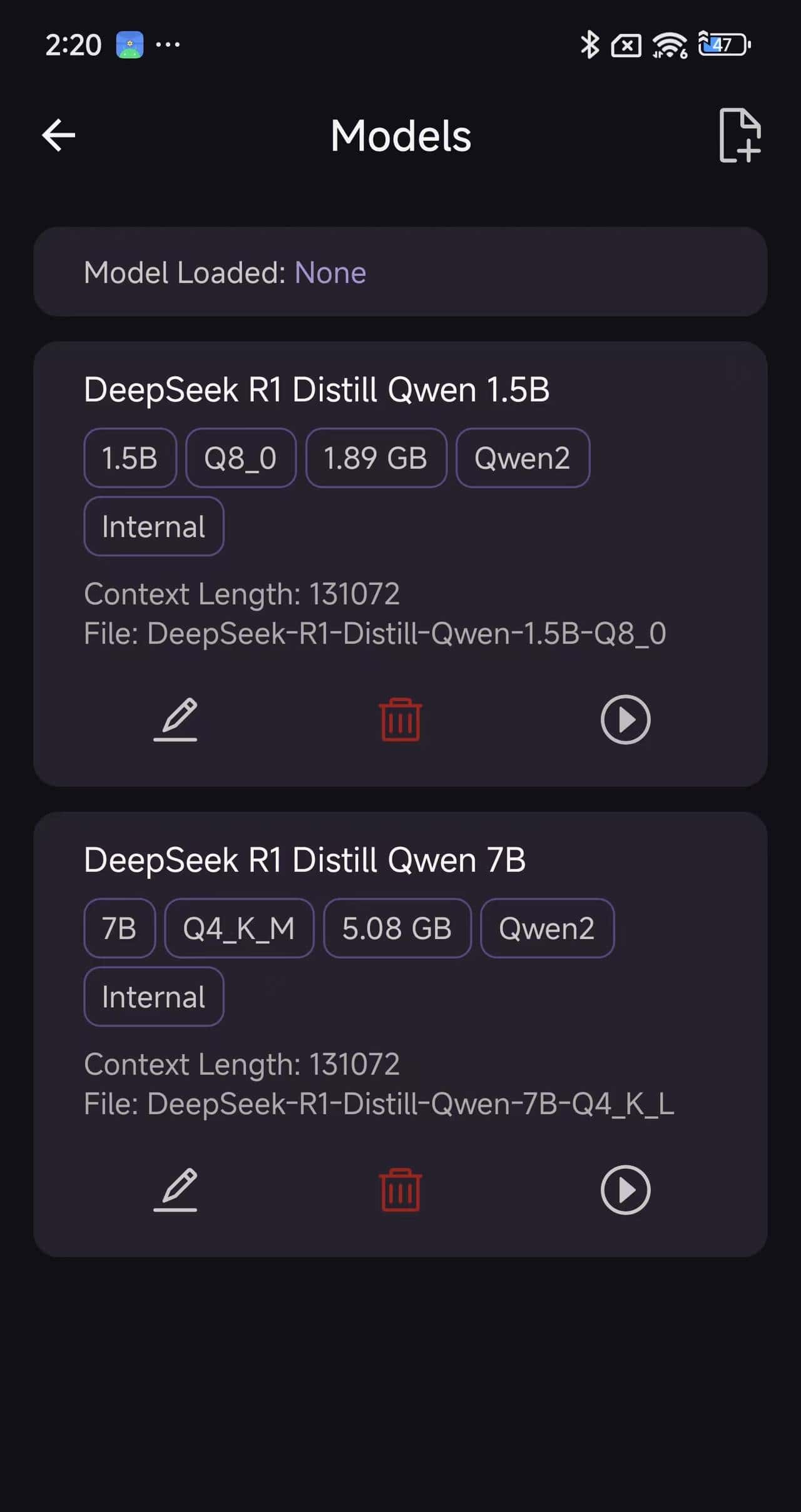Tap the back arrow to leave Models
This screenshot has height=1512, width=801.
click(58, 134)
